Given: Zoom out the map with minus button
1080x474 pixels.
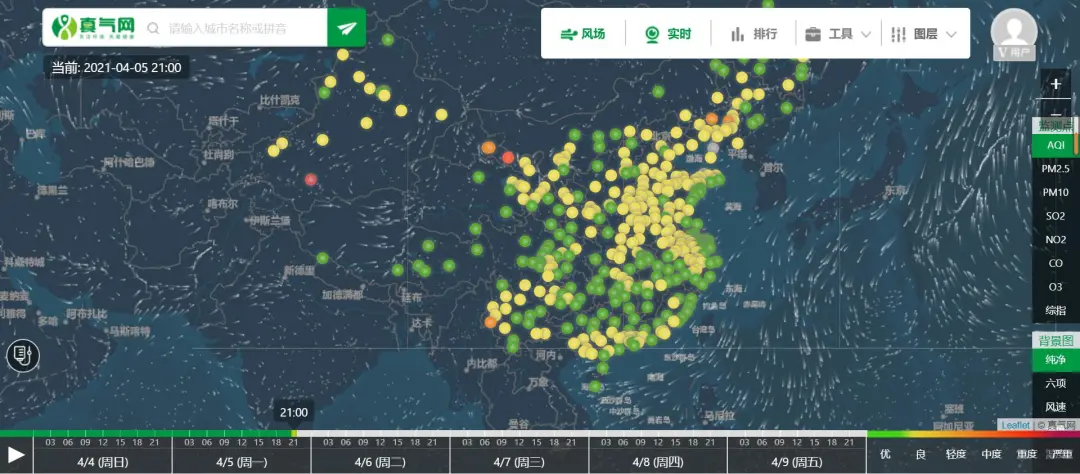Looking at the screenshot, I should (1056, 111).
